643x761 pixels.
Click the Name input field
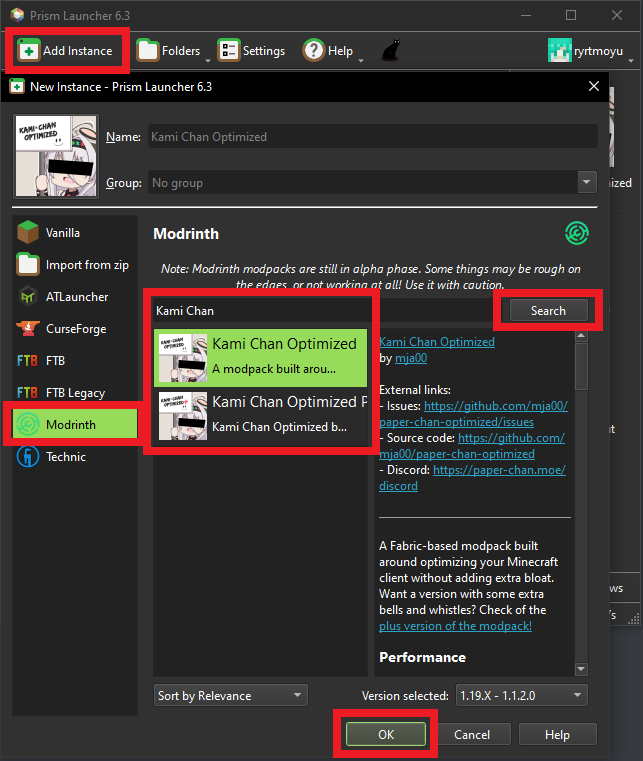(x=373, y=136)
